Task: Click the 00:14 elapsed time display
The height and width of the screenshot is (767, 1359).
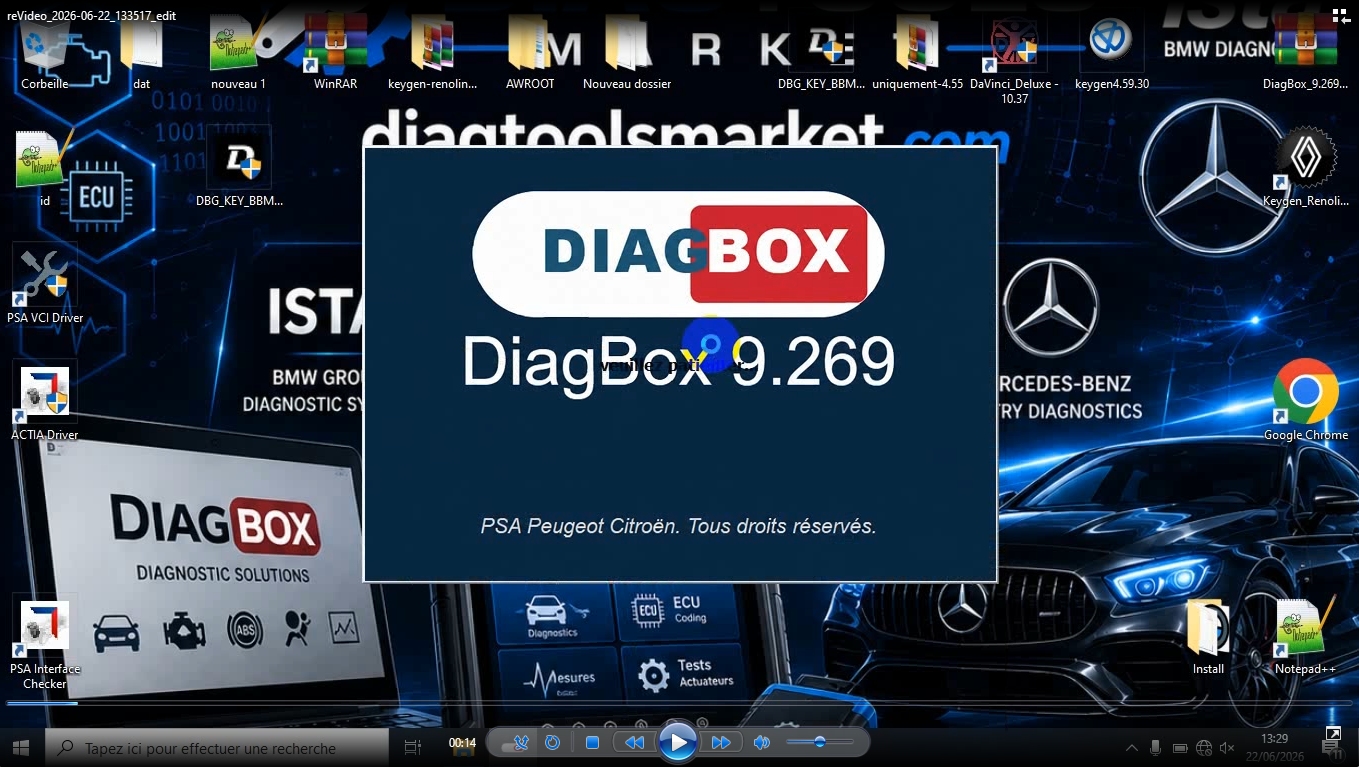Action: pyautogui.click(x=462, y=743)
